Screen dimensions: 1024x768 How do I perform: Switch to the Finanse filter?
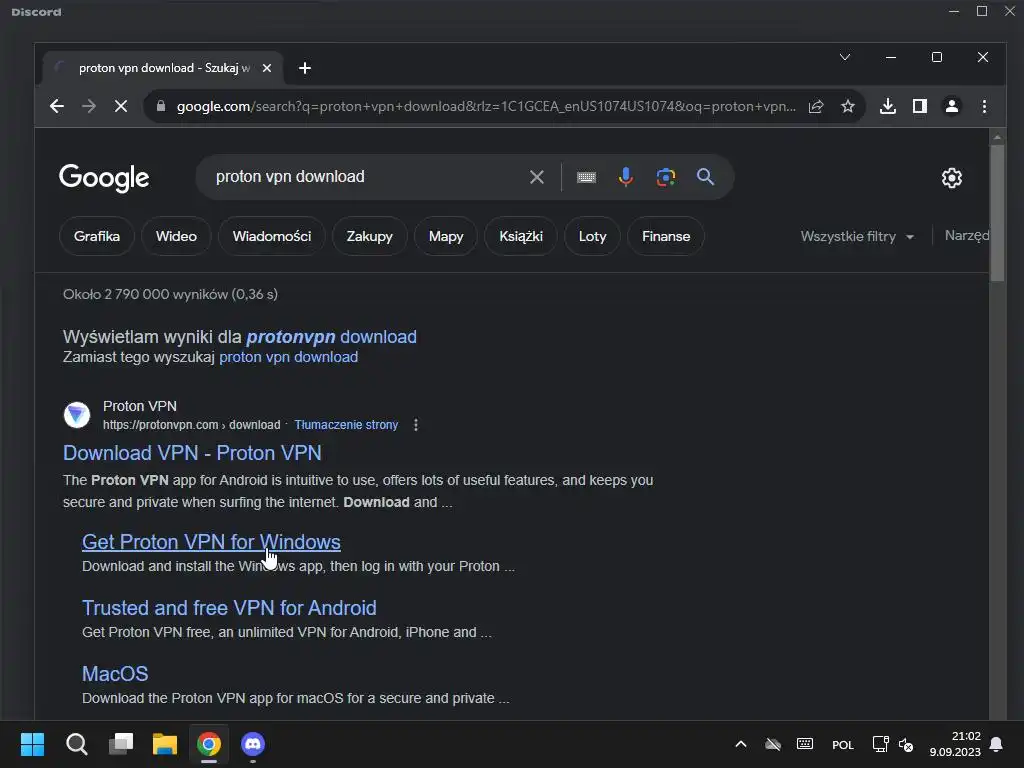point(666,236)
